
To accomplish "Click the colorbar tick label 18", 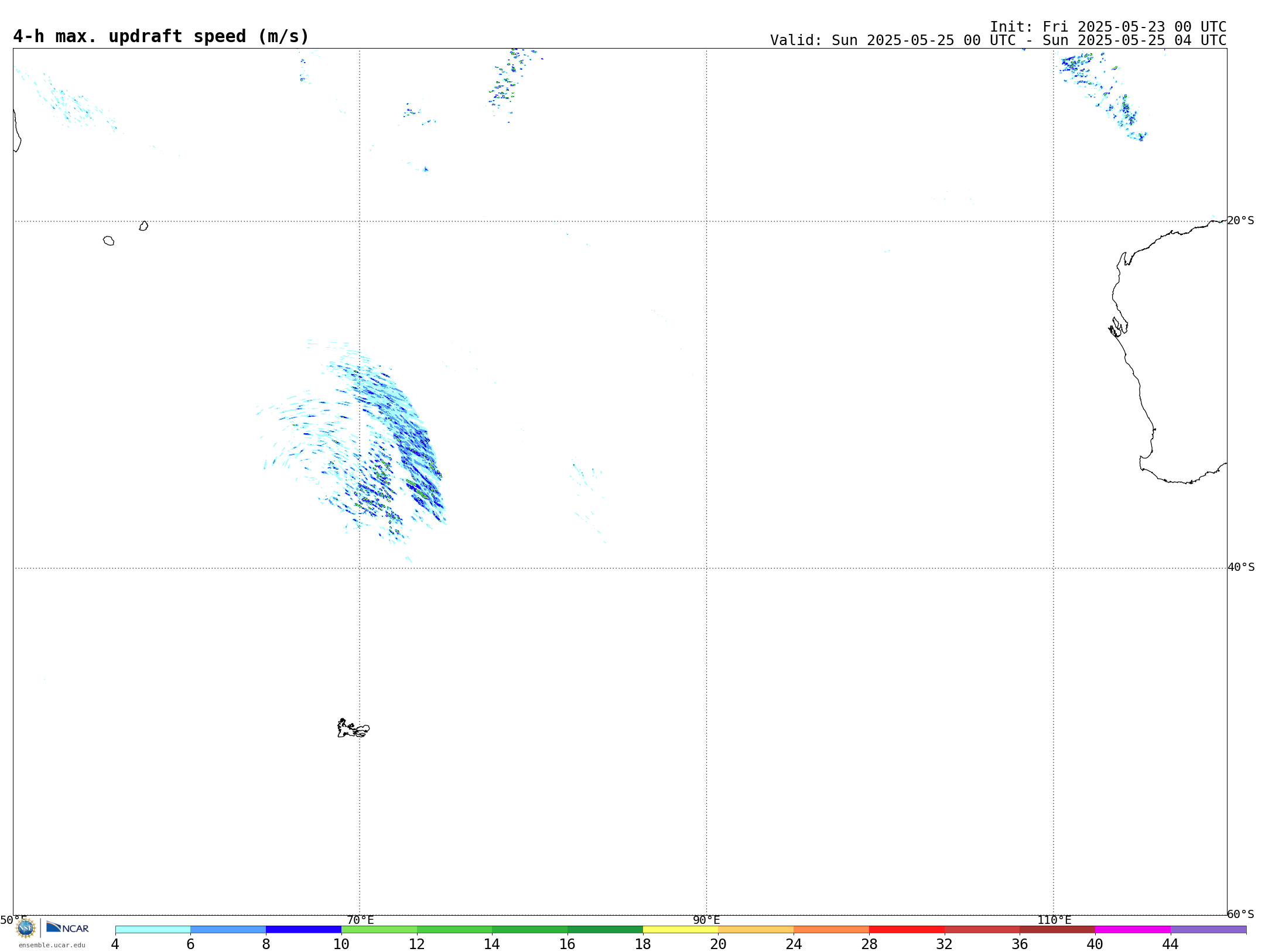I will (643, 944).
